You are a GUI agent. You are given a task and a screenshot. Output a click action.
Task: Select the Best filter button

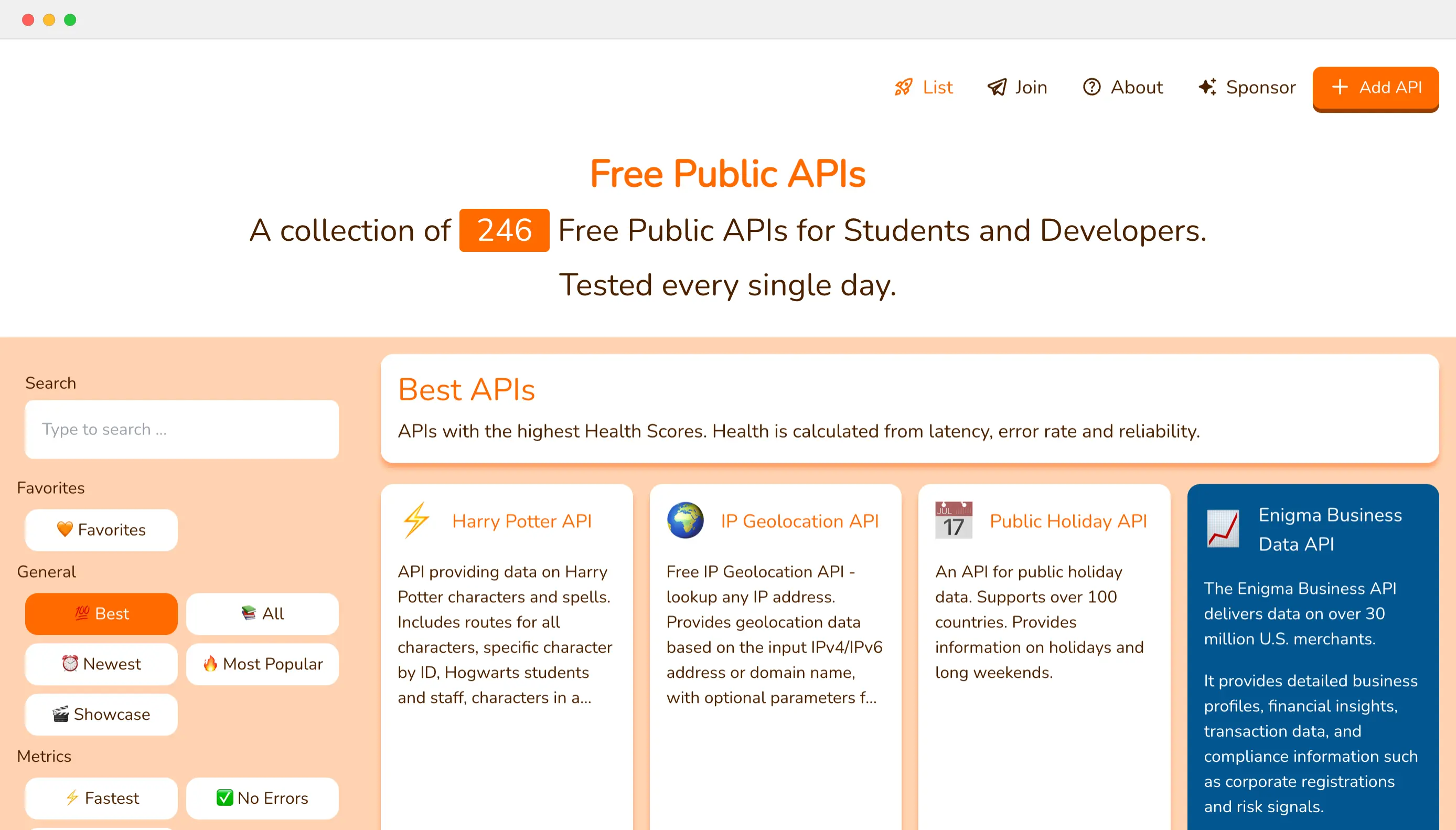[101, 614]
